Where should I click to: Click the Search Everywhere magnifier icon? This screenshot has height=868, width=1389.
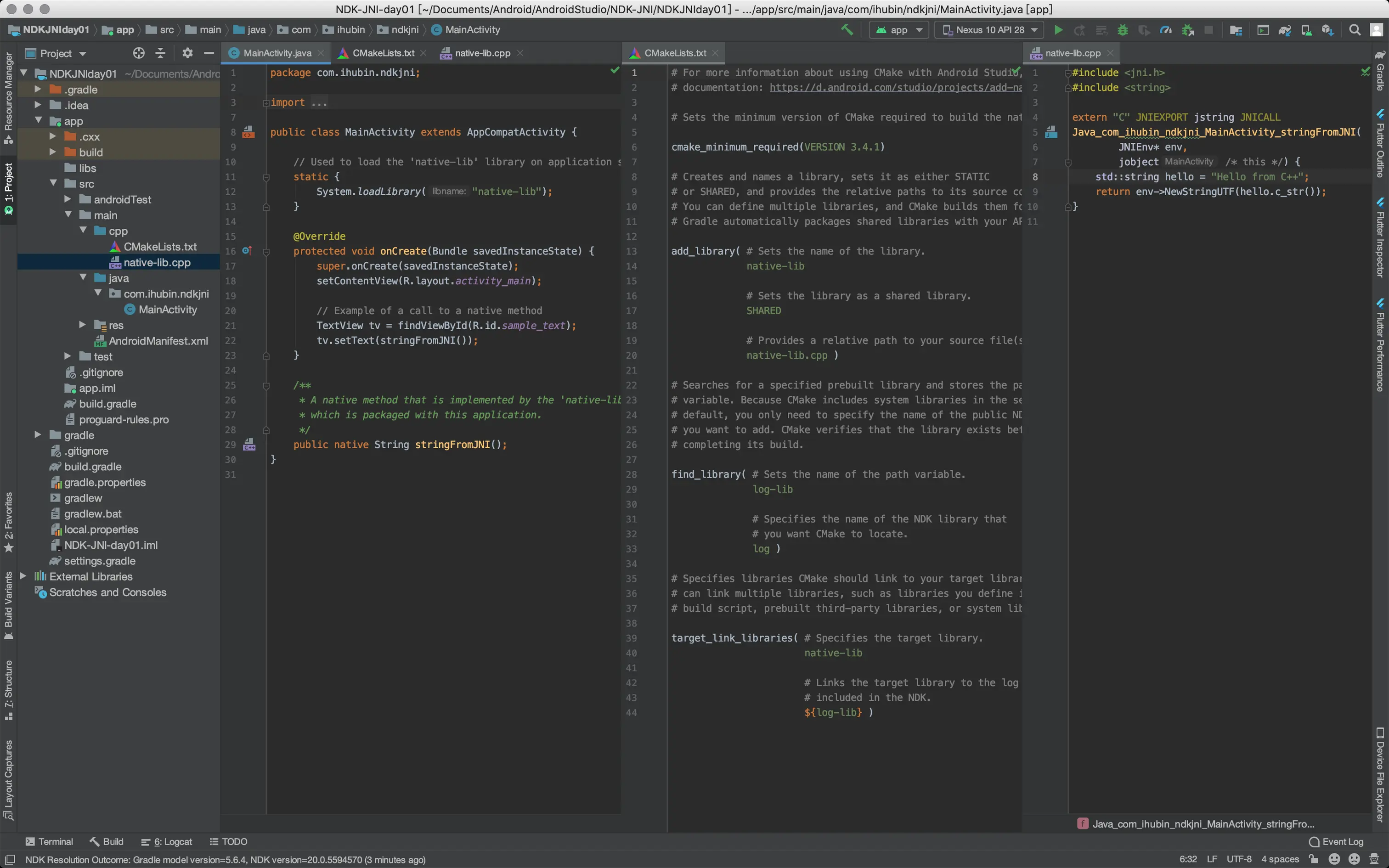coord(1355,30)
